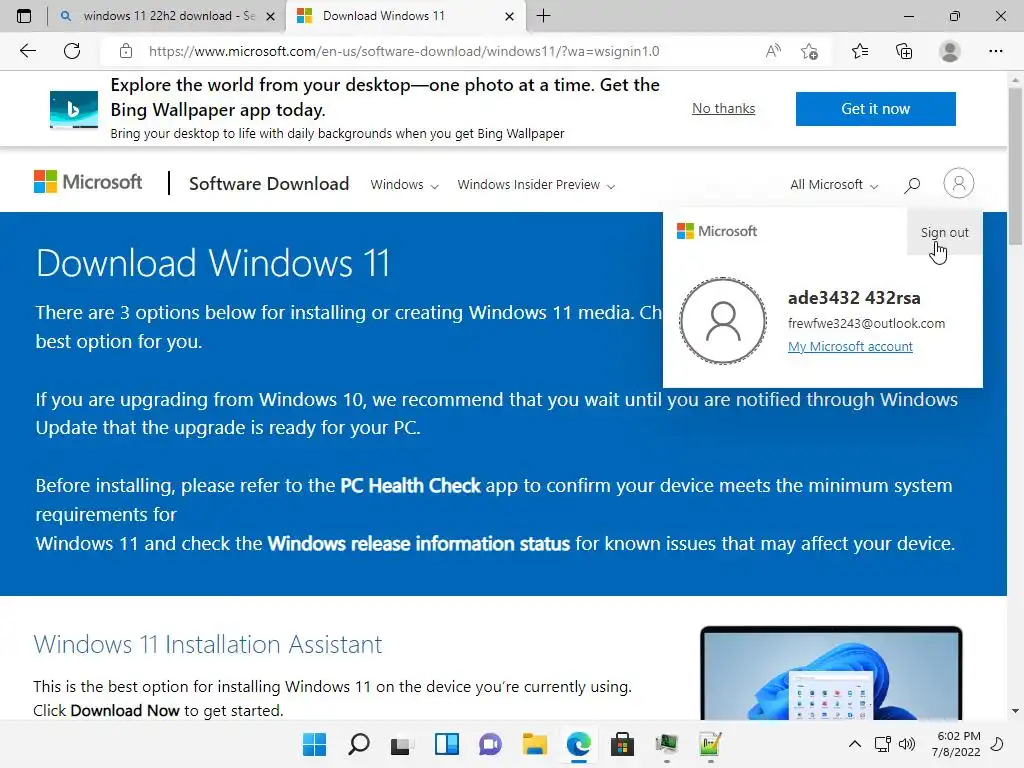Click the site lock icon in address bar
The image size is (1024, 768).
click(126, 51)
